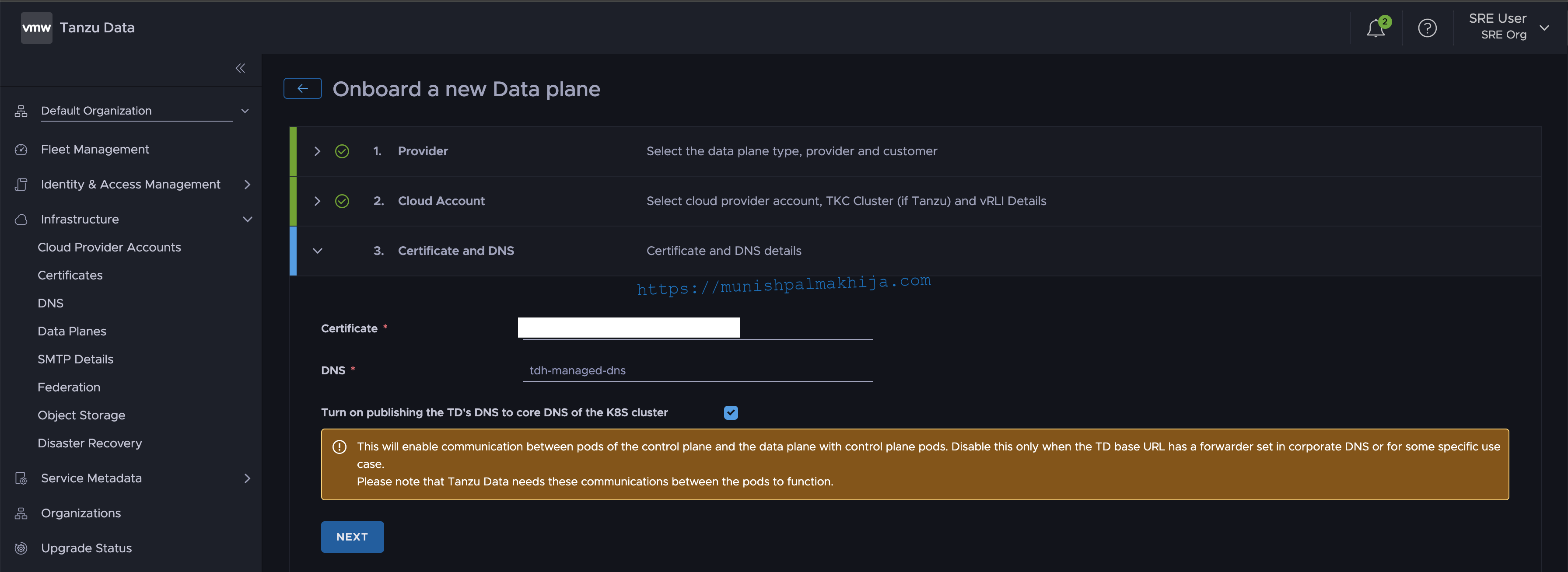Screen dimensions: 1568x572
Task: Click 'Select the data plane type' description
Action: pyautogui.click(x=791, y=151)
